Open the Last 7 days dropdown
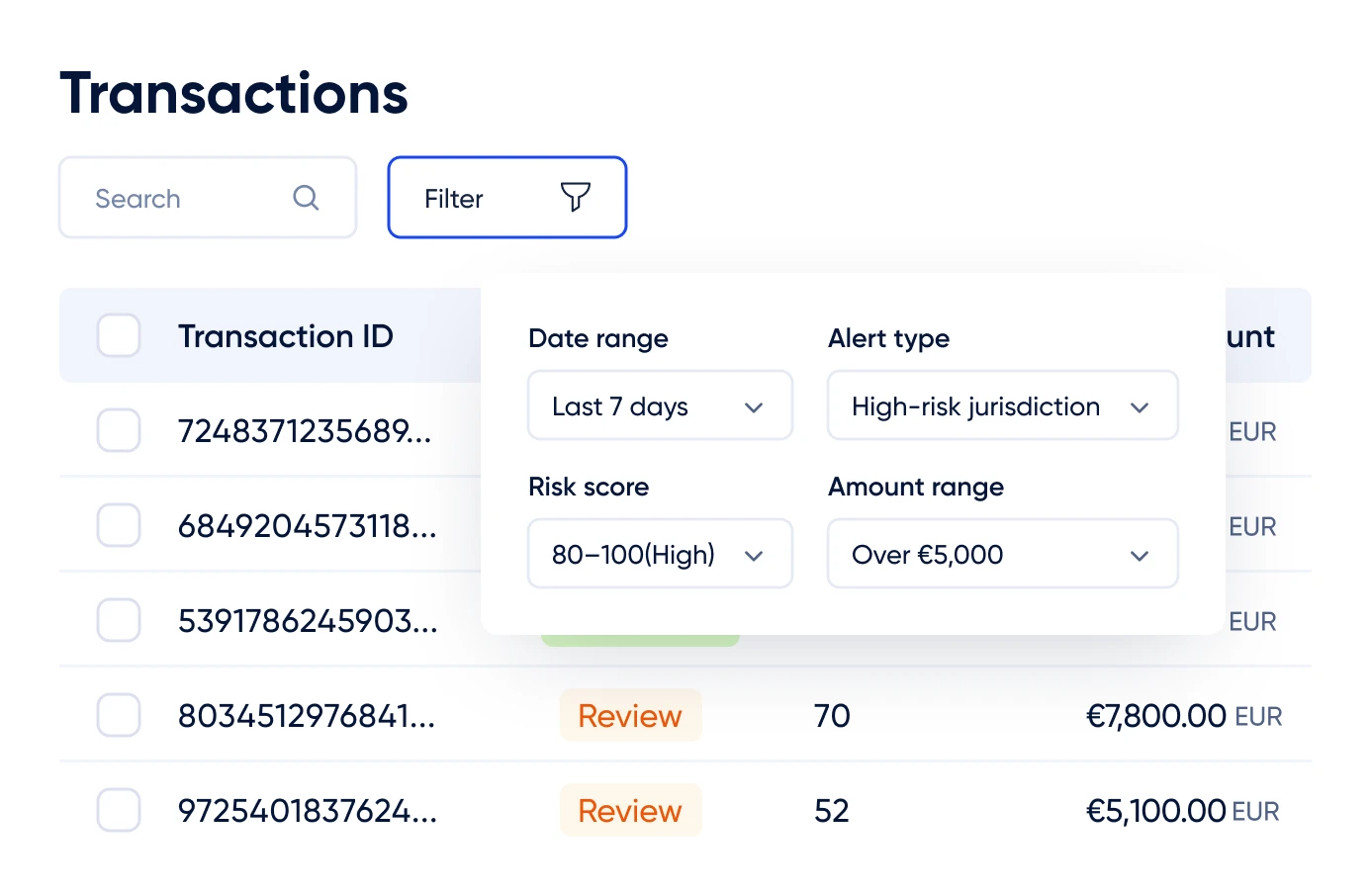This screenshot has height=896, width=1371. (660, 405)
